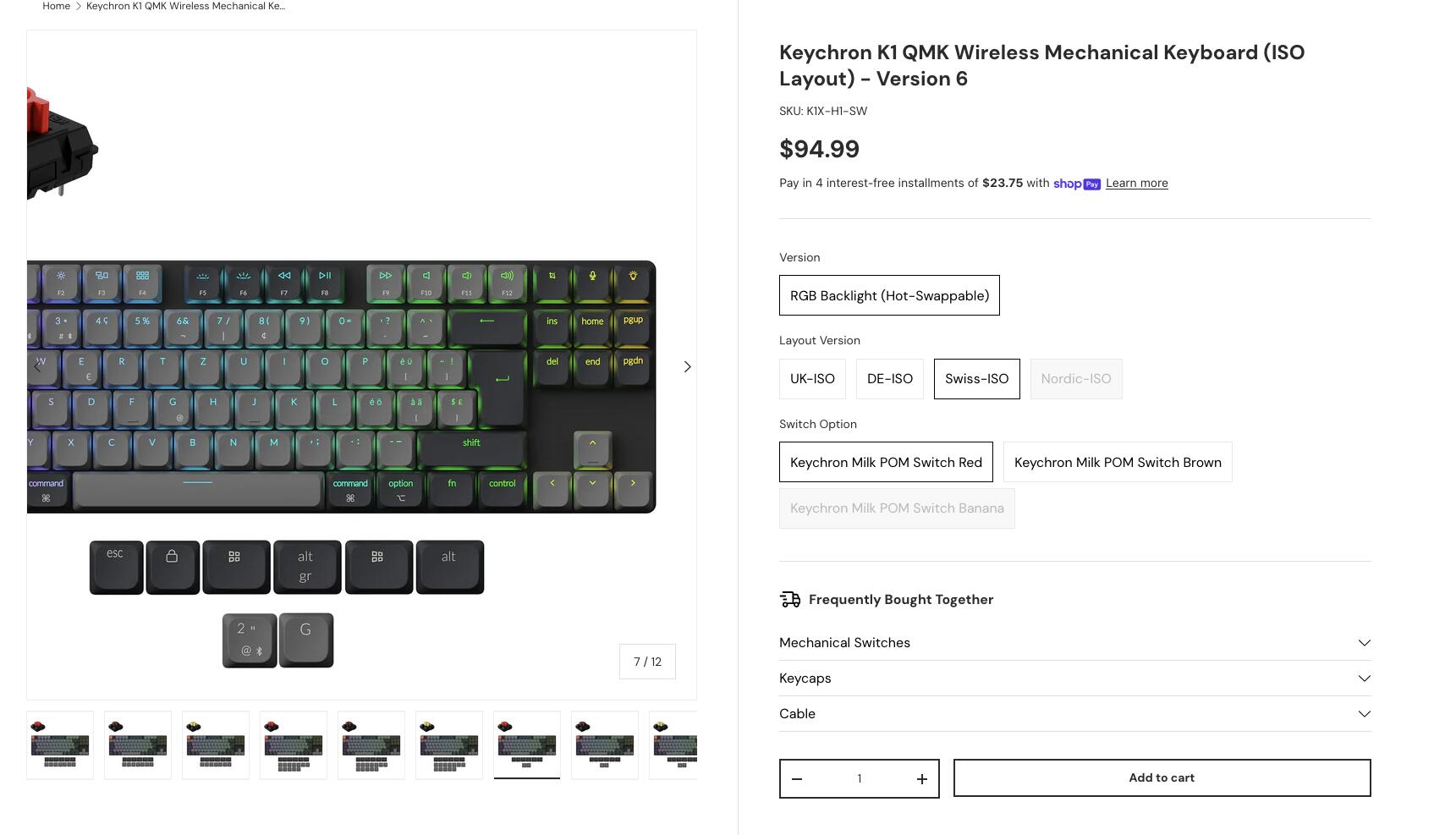Go to next product image arrow
Viewport: 1456px width, 835px height.
point(687,367)
